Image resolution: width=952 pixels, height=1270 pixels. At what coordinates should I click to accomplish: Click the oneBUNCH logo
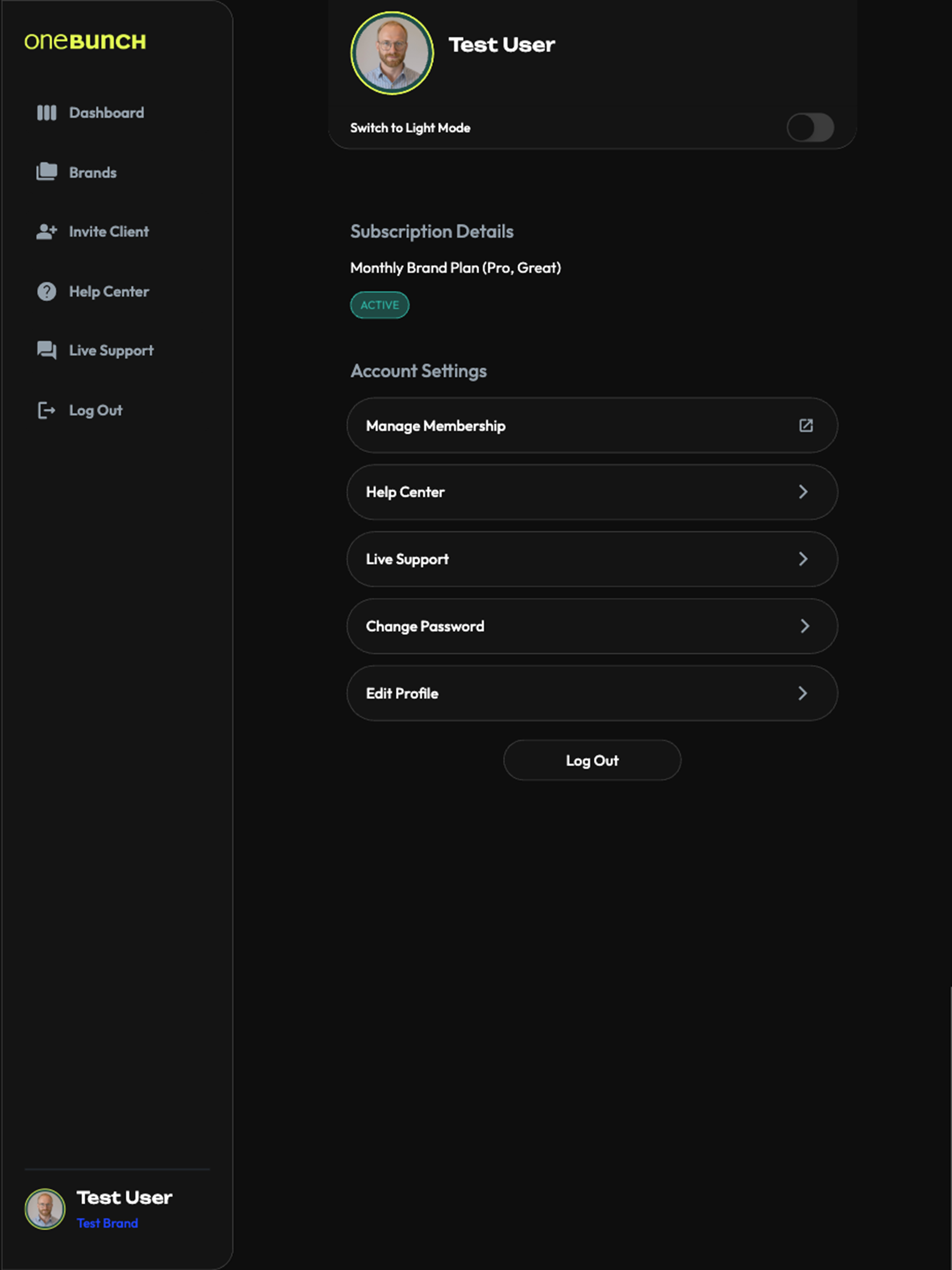(x=85, y=41)
